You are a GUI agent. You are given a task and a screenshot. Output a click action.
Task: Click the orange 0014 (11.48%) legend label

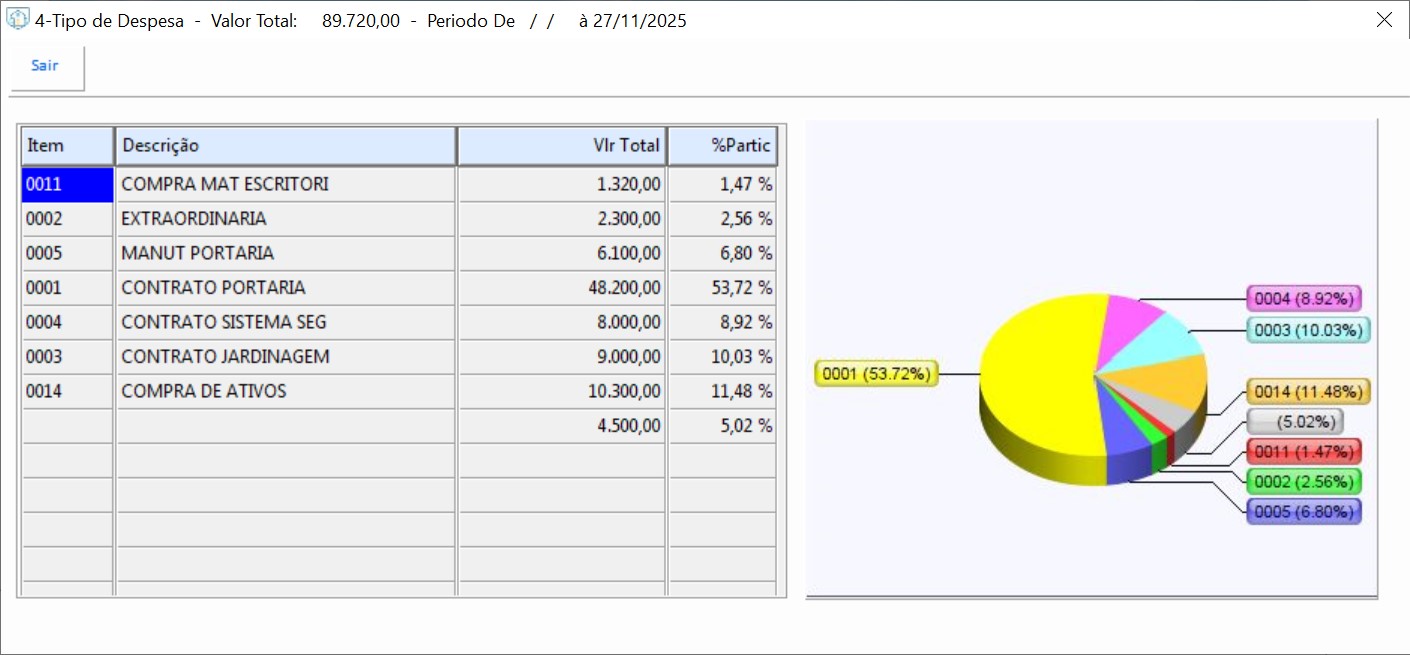(1308, 392)
